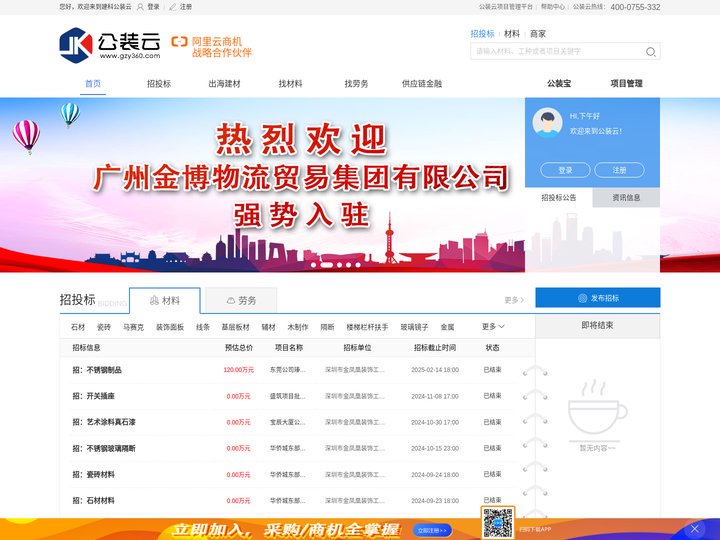720x540 pixels.
Task: Open 找材料 in main navigation
Action: (x=290, y=84)
